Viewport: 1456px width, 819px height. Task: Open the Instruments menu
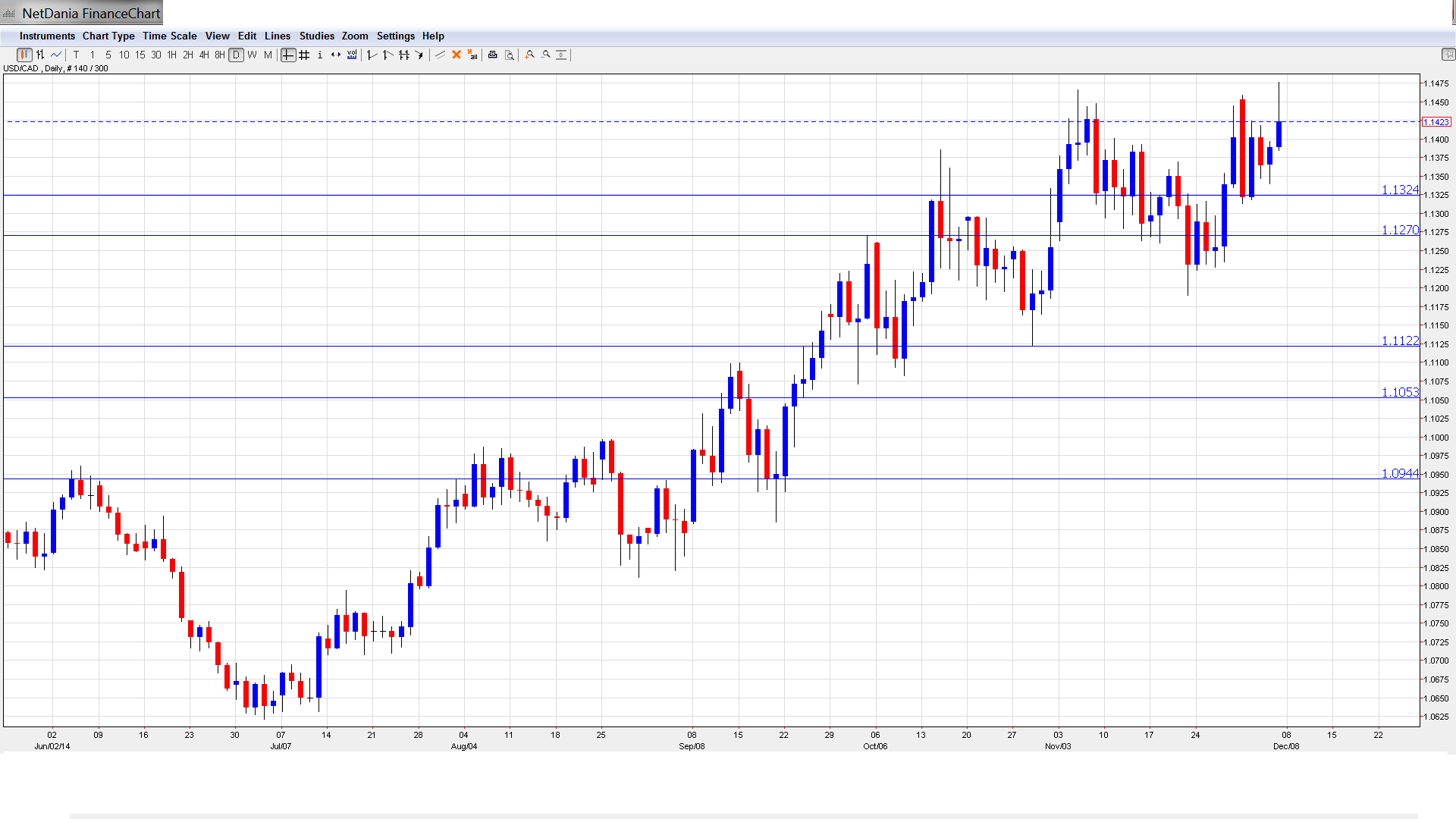(47, 36)
